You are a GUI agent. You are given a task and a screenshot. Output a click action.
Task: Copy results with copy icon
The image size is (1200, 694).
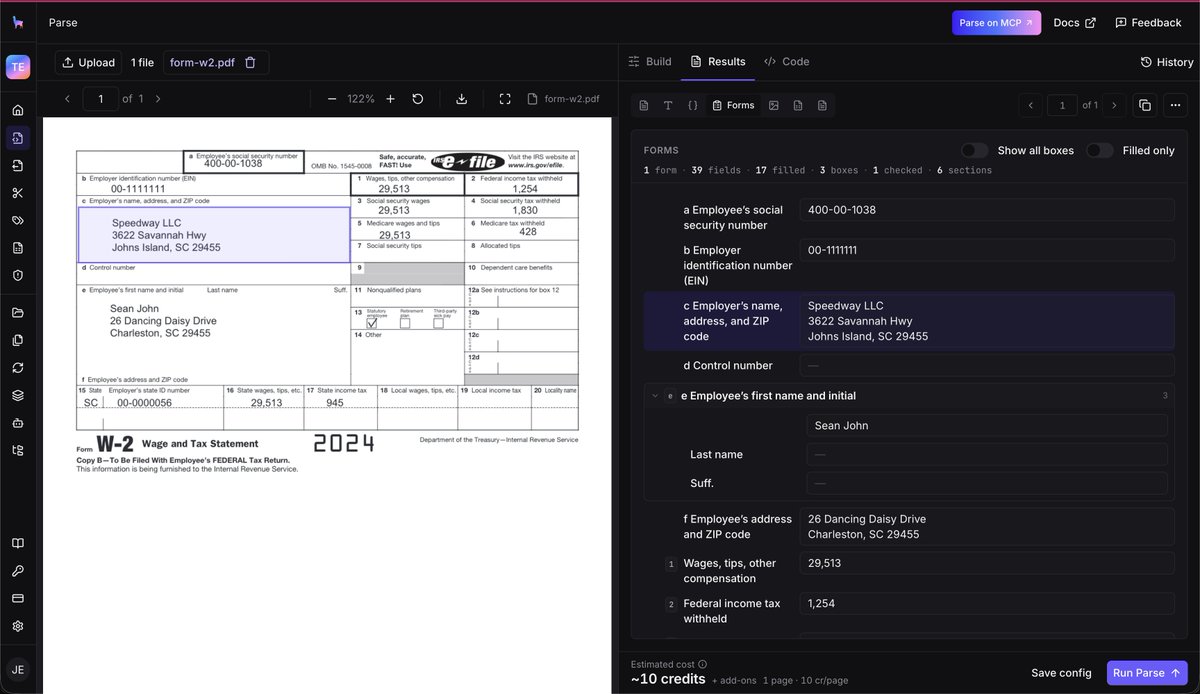pyautogui.click(x=1145, y=105)
